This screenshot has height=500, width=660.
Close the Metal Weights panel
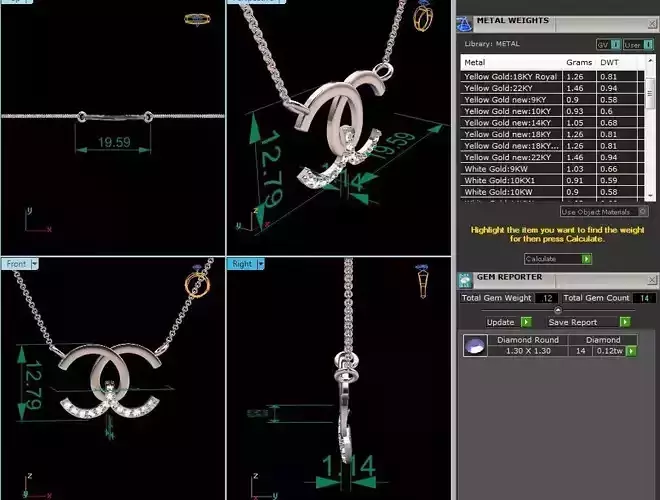tap(652, 24)
